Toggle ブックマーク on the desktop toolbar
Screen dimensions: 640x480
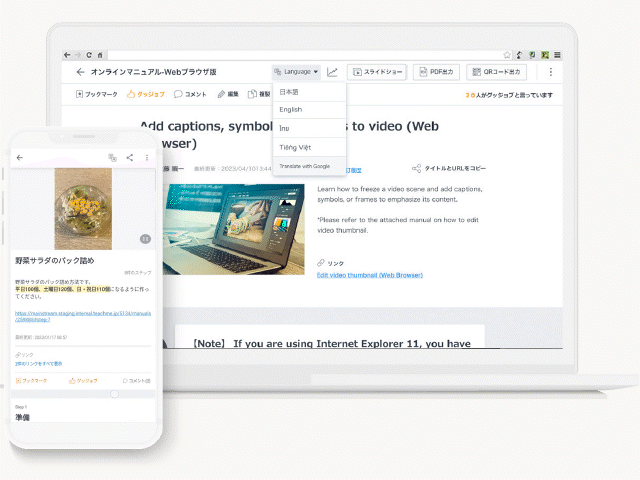coord(97,94)
